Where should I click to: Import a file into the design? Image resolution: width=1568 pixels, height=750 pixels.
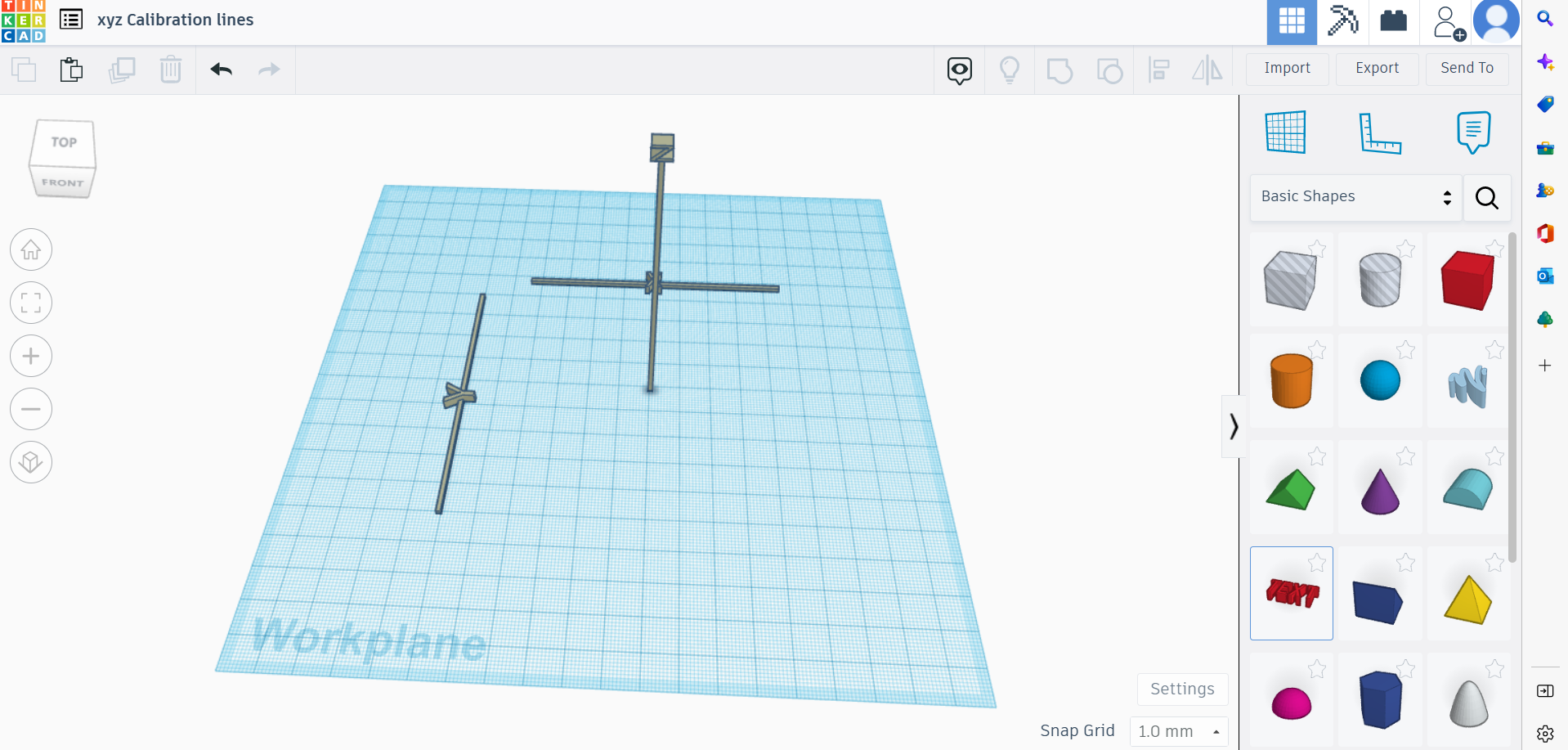(x=1287, y=69)
